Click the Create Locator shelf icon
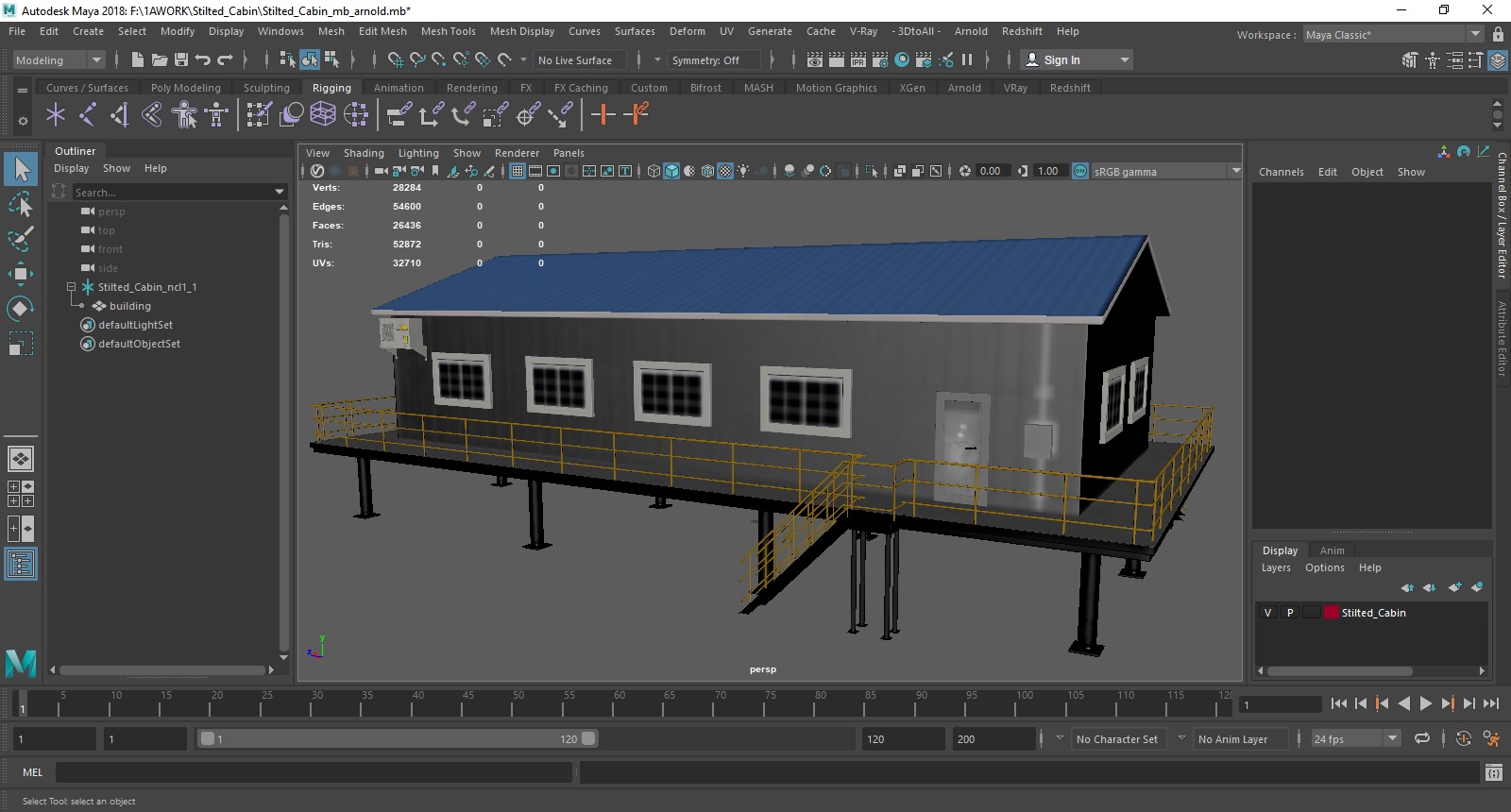 pyautogui.click(x=56, y=115)
